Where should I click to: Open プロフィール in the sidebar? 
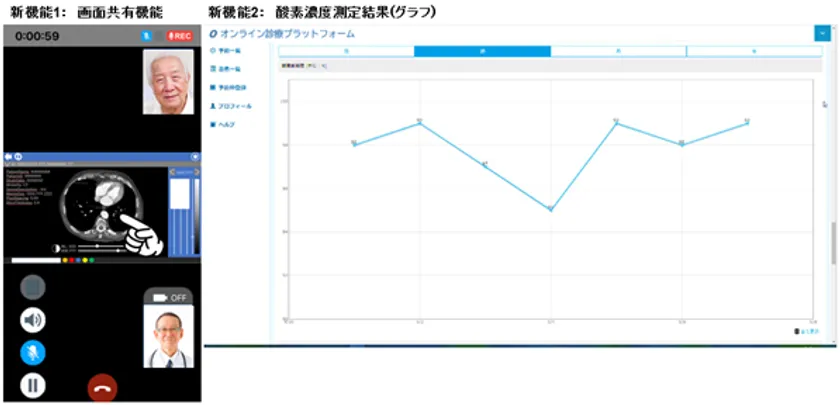pos(231,106)
